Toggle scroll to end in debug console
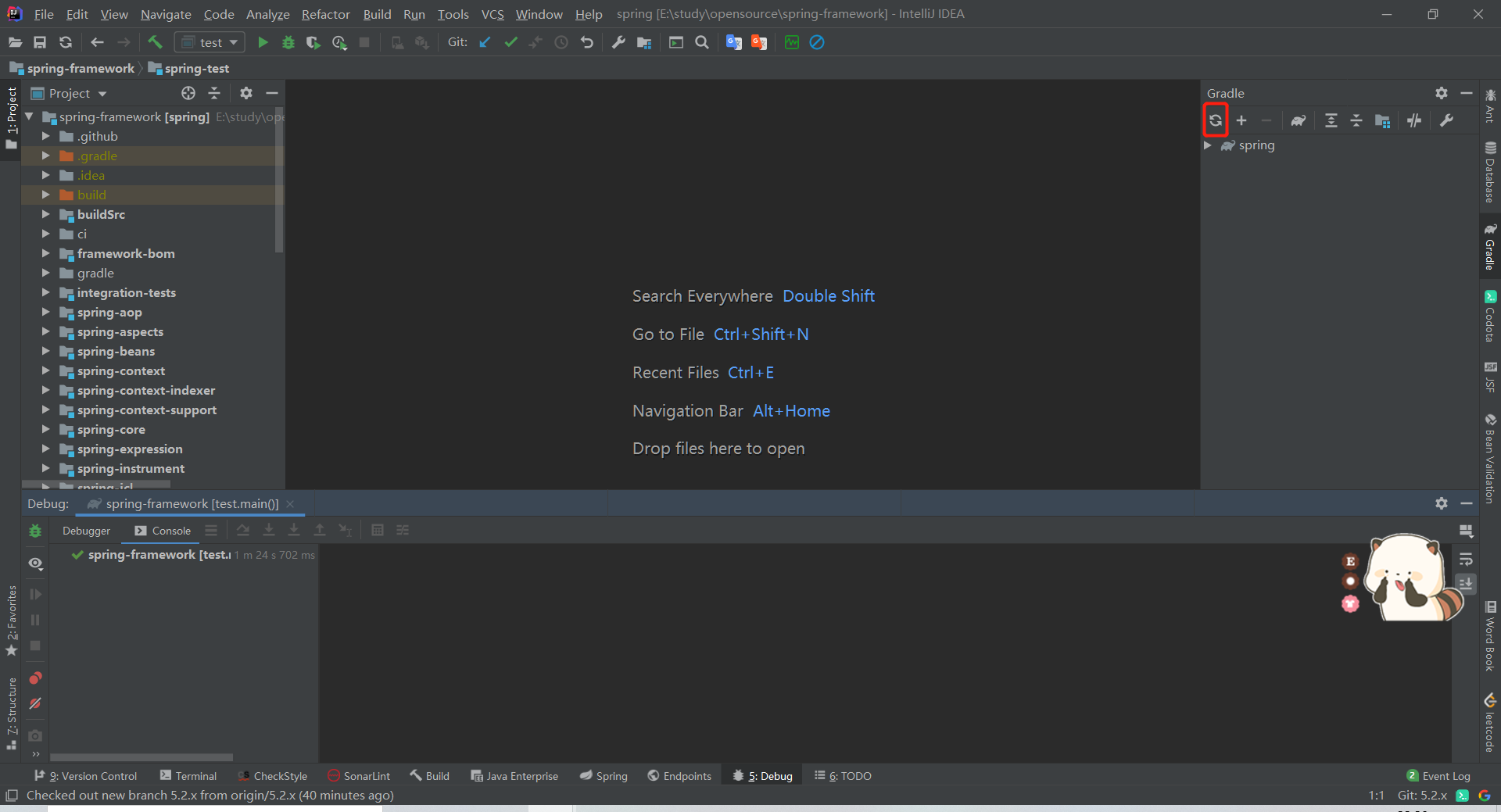Image resolution: width=1501 pixels, height=812 pixels. tap(1466, 584)
